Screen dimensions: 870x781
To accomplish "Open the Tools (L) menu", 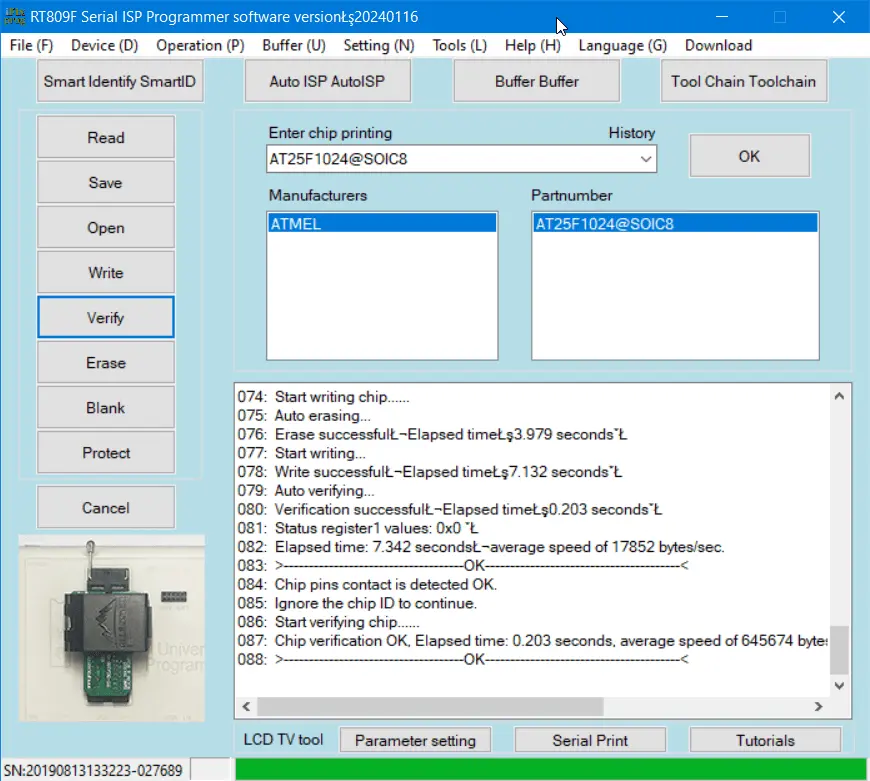I will pyautogui.click(x=459, y=45).
